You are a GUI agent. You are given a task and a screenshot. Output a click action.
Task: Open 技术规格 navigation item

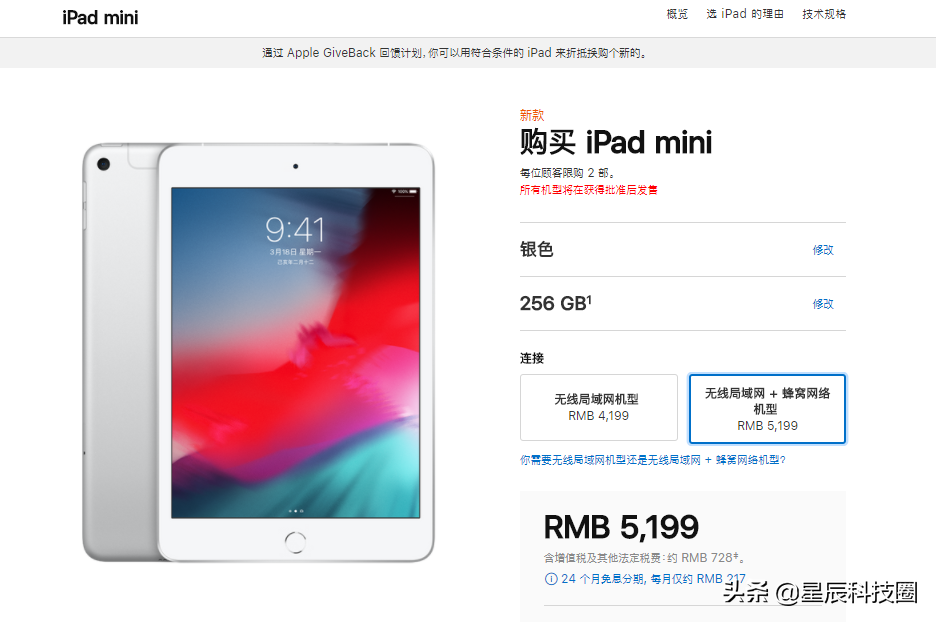pos(824,14)
